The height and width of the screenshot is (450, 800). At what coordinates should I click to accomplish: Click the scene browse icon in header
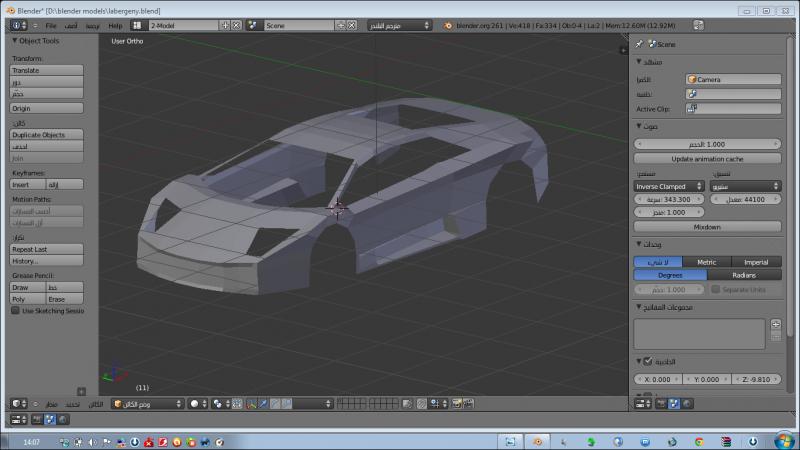(253, 25)
